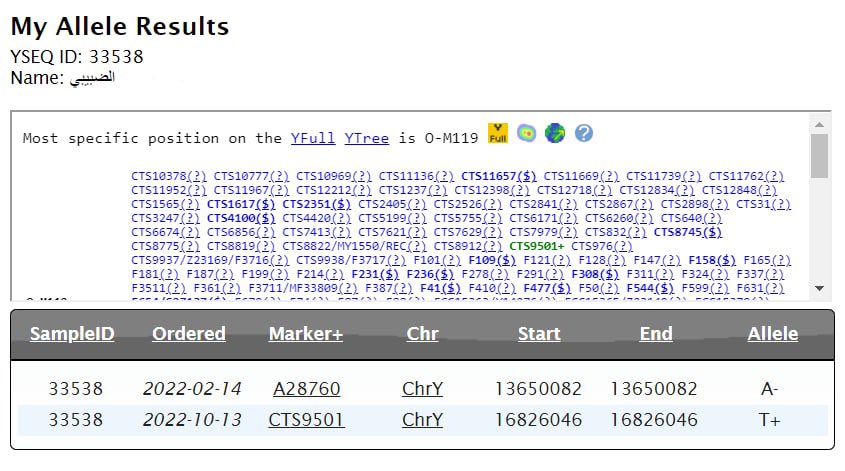Click the CTS640(?) marker link
Image resolution: width=845 pixels, height=471 pixels.
point(691,218)
